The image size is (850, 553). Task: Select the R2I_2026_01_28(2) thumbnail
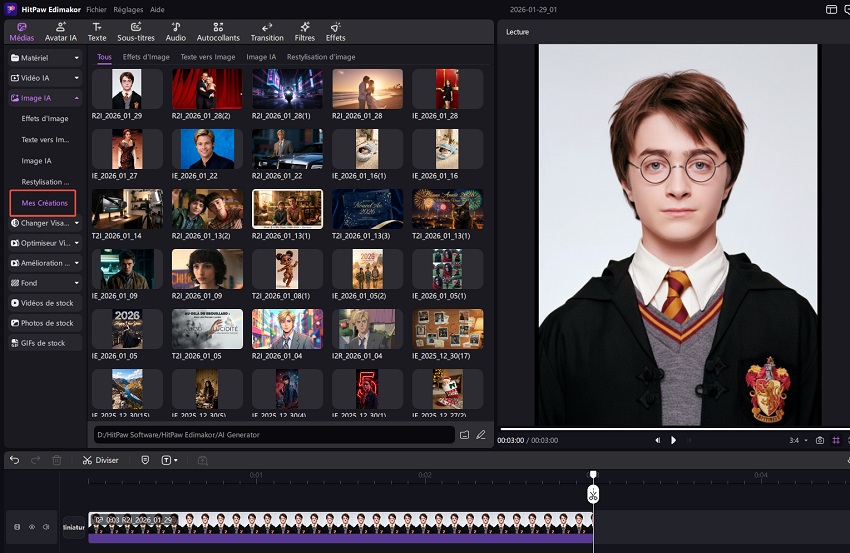(207, 88)
